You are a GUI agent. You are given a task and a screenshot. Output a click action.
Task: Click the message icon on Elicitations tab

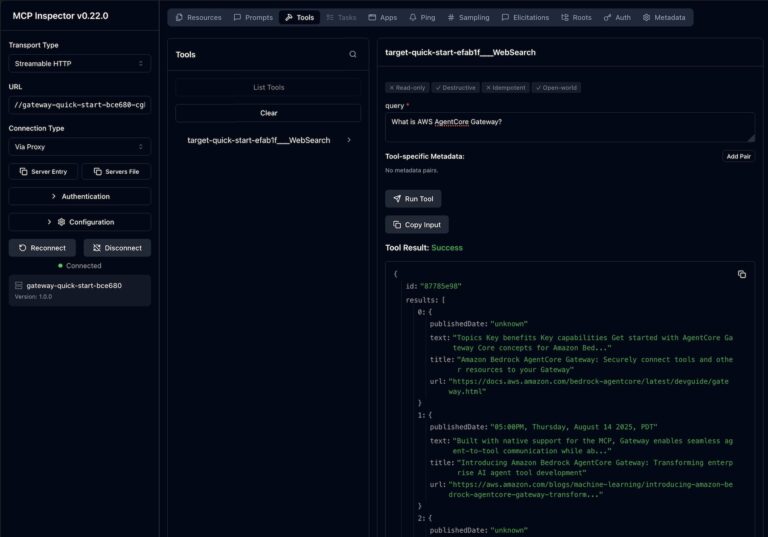(x=505, y=18)
